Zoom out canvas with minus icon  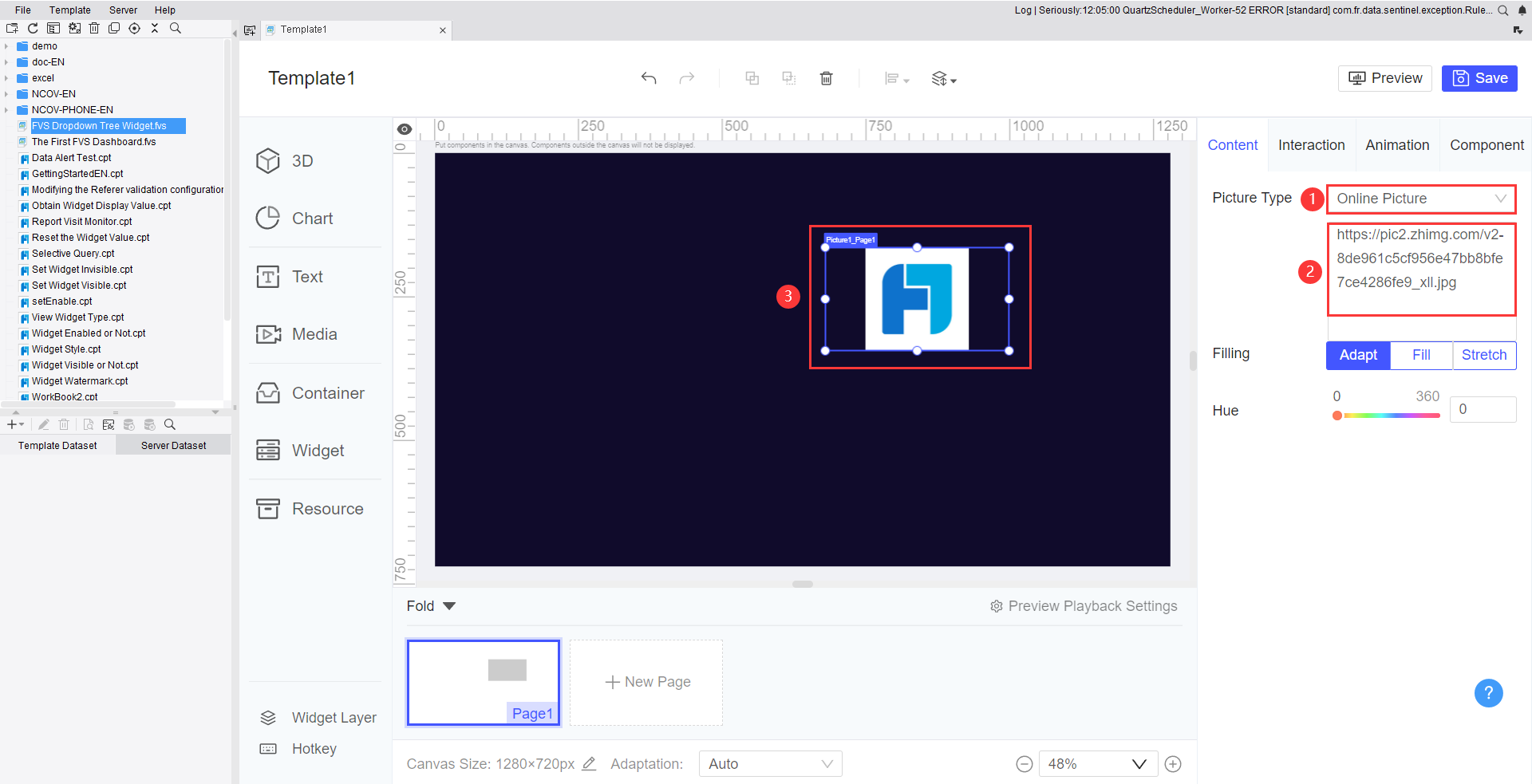(x=1025, y=764)
